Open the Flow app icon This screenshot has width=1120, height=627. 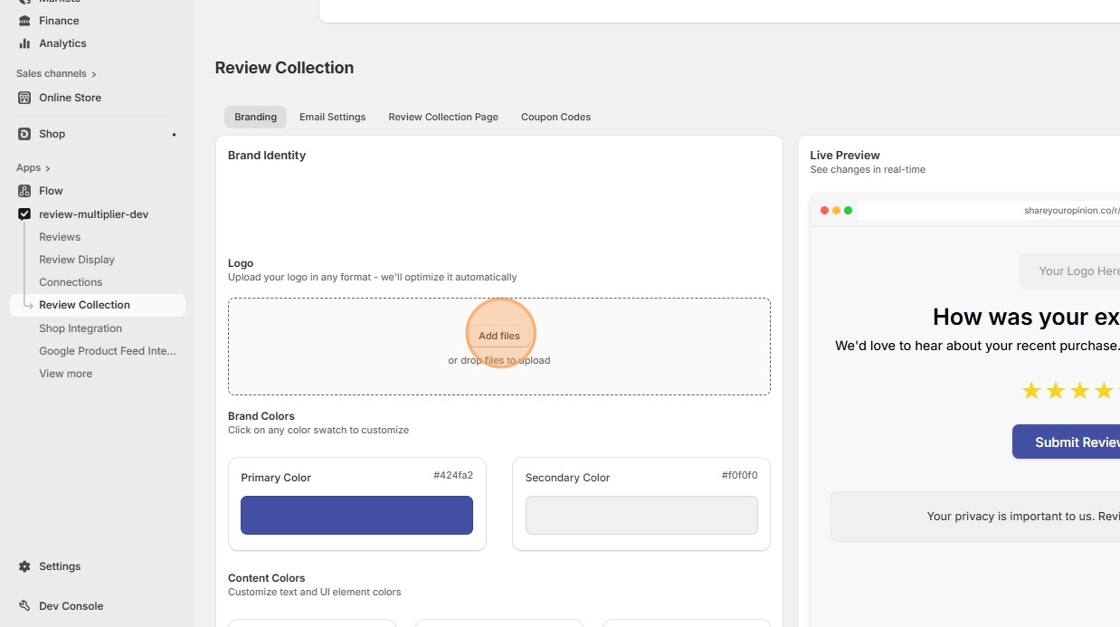(x=25, y=191)
